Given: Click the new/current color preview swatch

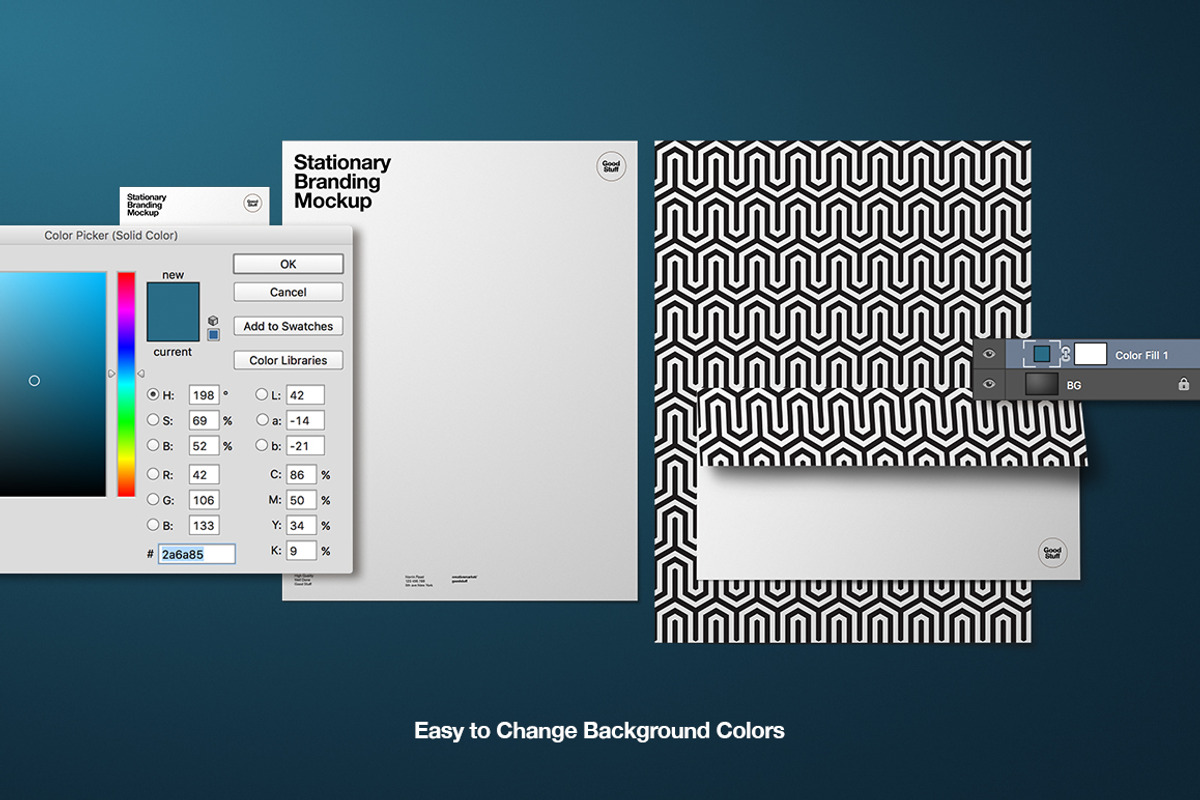Looking at the screenshot, I should pyautogui.click(x=173, y=313).
